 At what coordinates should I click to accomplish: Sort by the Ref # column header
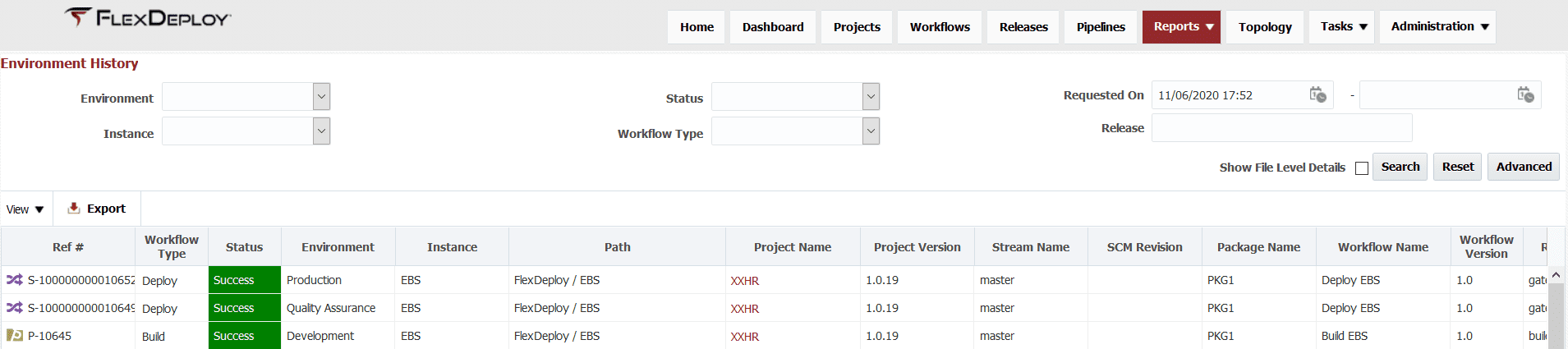click(x=68, y=247)
